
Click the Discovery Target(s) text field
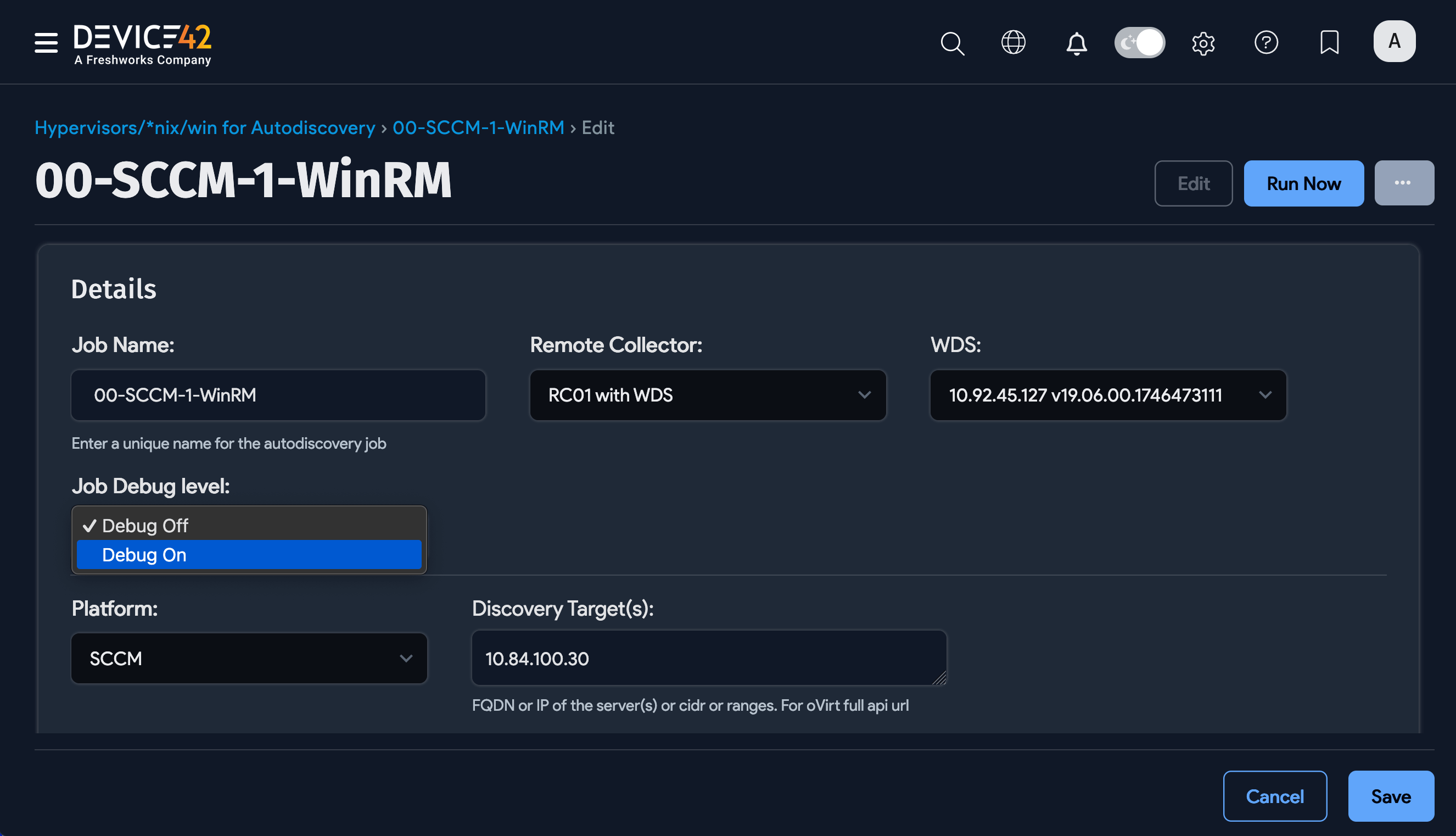pos(708,658)
